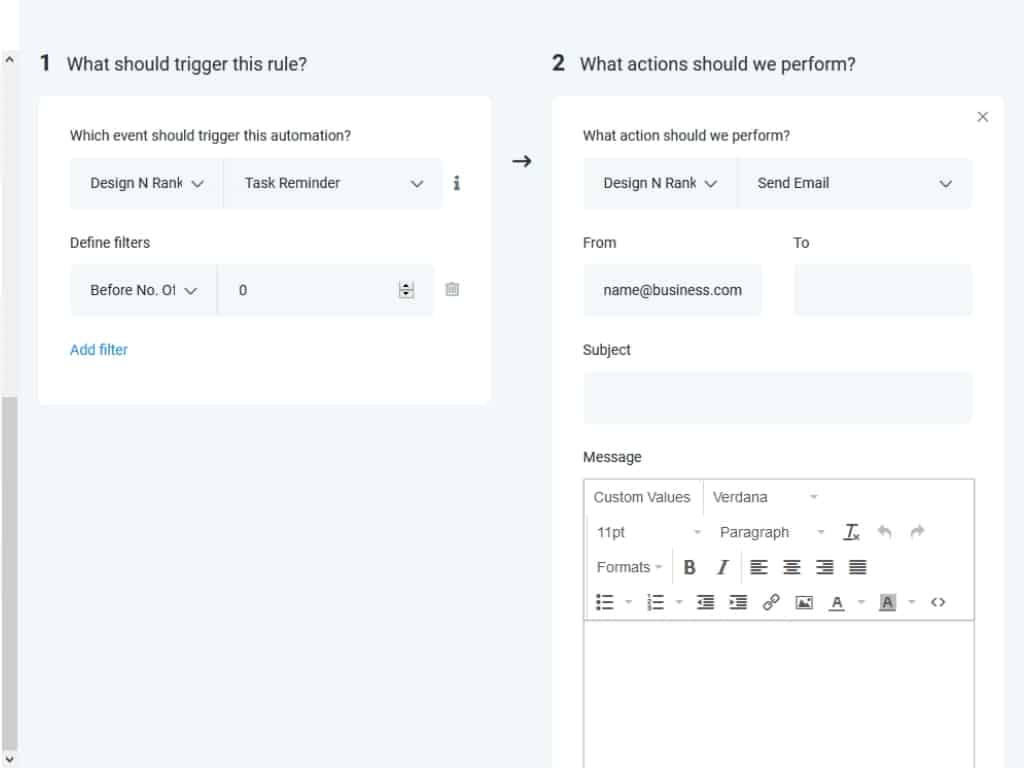Toggle italic text formatting
The image size is (1024, 768).
pyautogui.click(x=722, y=567)
